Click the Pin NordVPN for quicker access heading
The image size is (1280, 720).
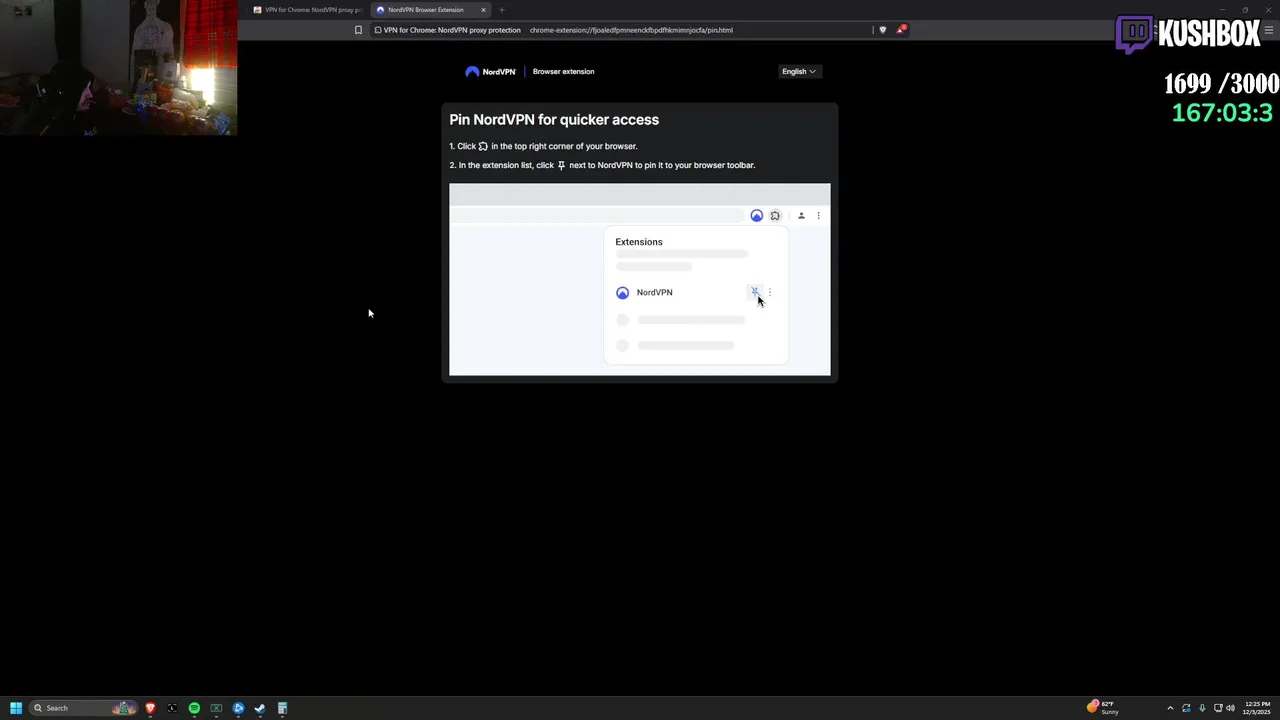coord(554,120)
